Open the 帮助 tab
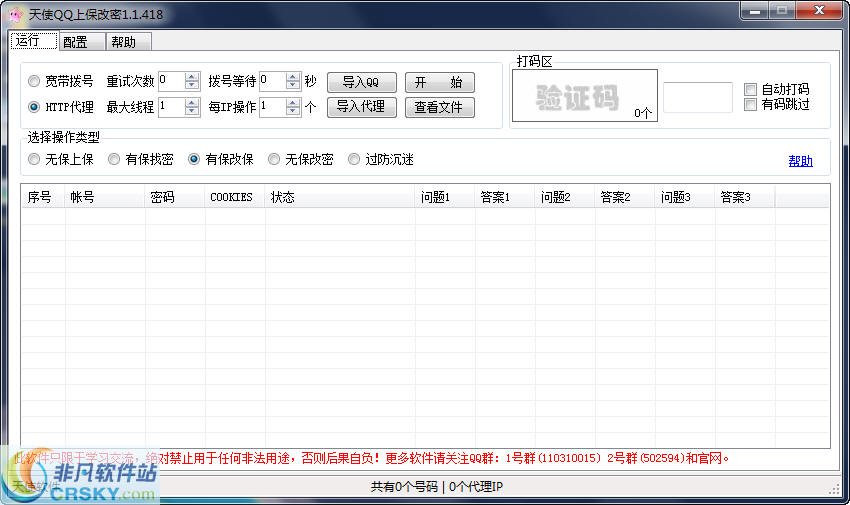 coord(128,42)
